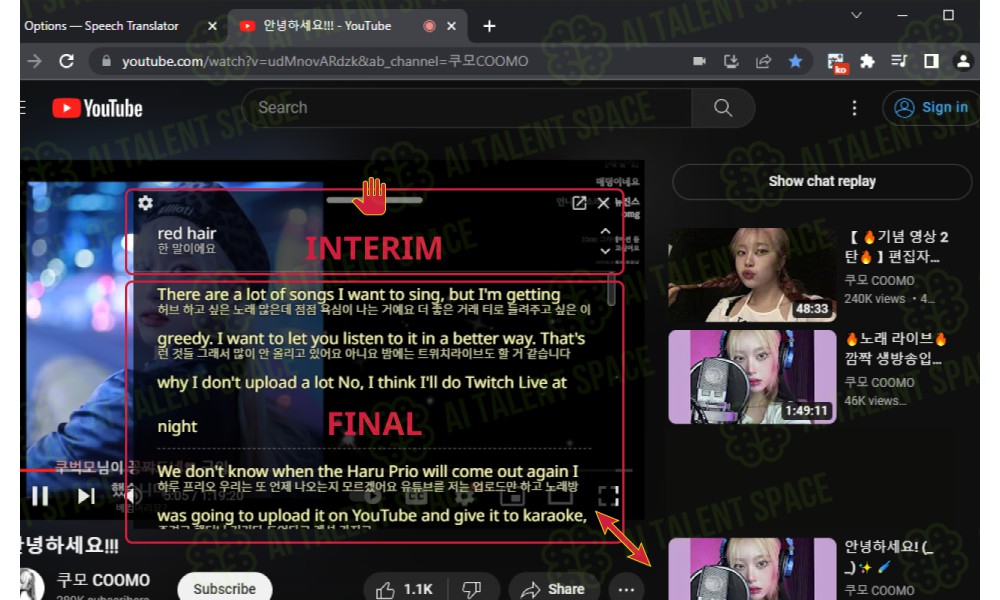
Task: Click Show chat replay
Action: click(x=822, y=181)
